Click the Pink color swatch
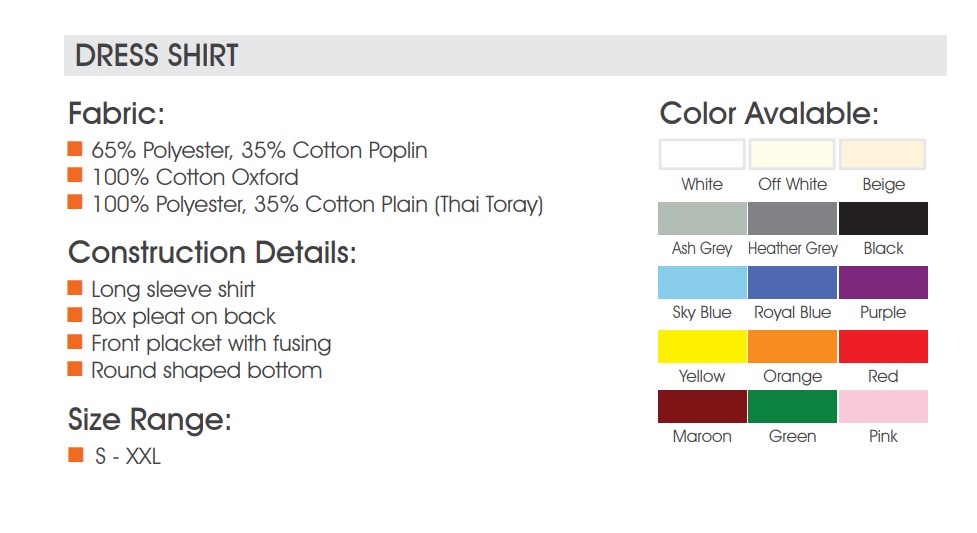Screen dimensions: 977x533 [x=883, y=406]
